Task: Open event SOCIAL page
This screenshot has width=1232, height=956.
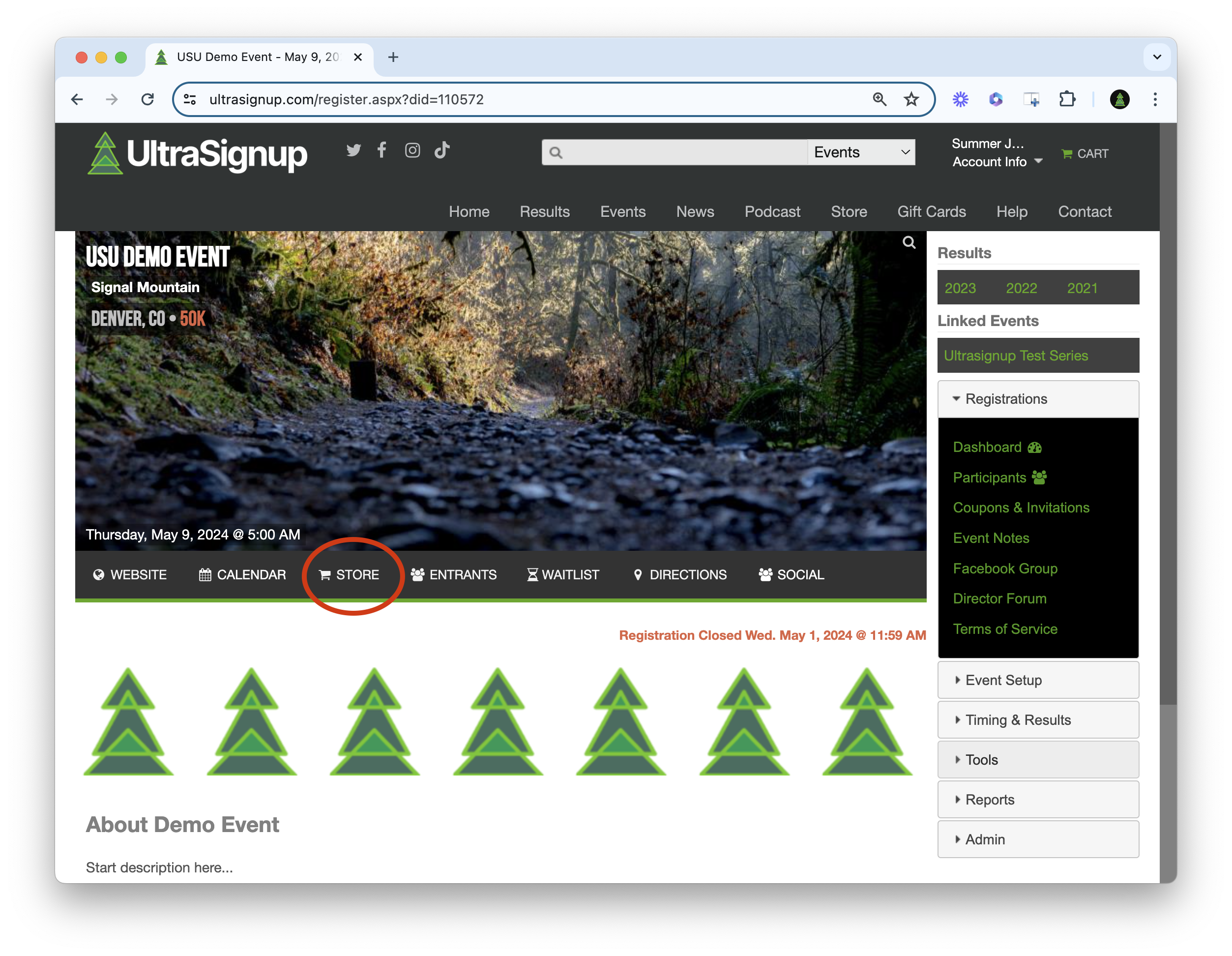Action: click(x=792, y=574)
